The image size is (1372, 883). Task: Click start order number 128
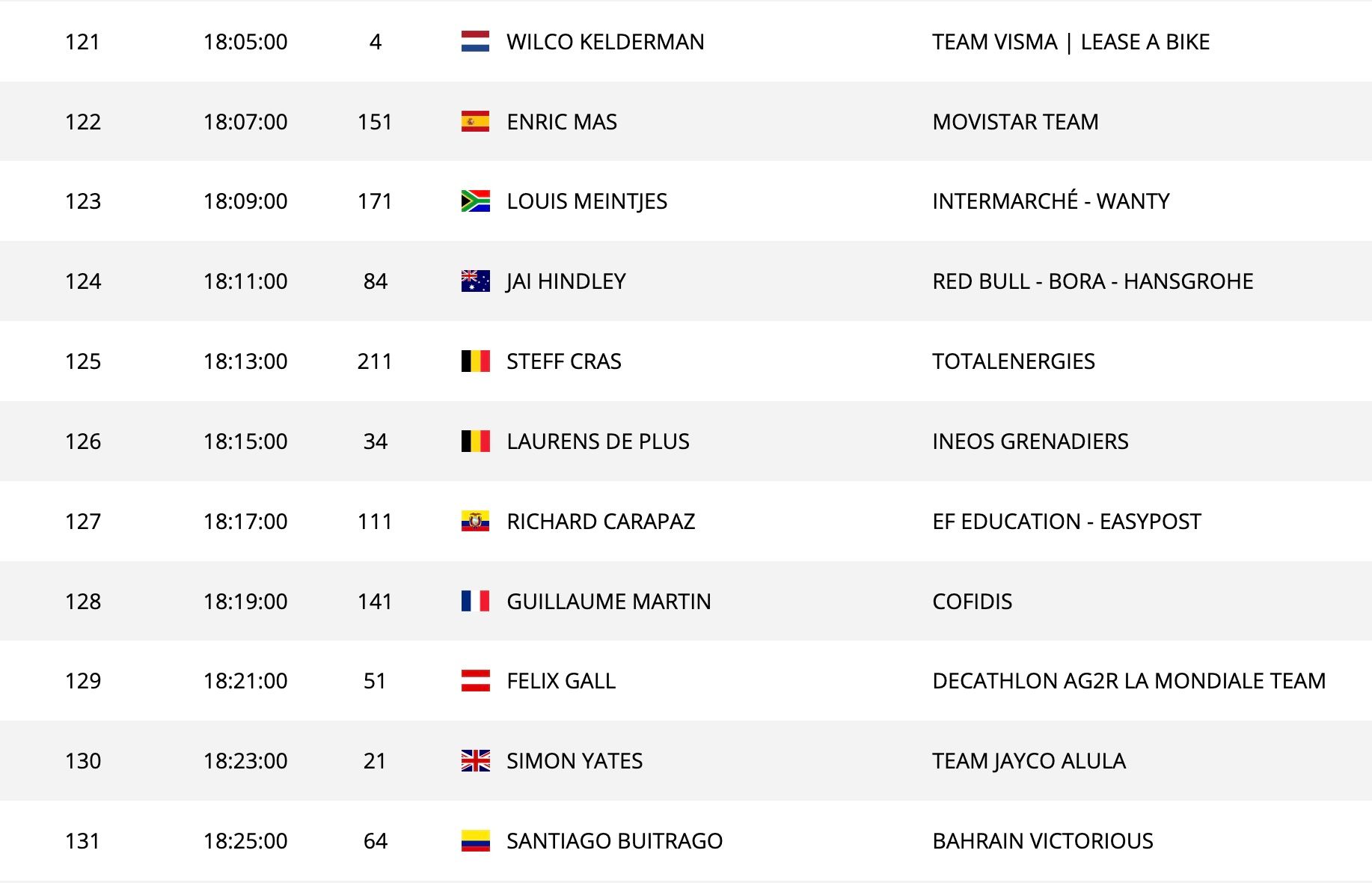tap(83, 602)
